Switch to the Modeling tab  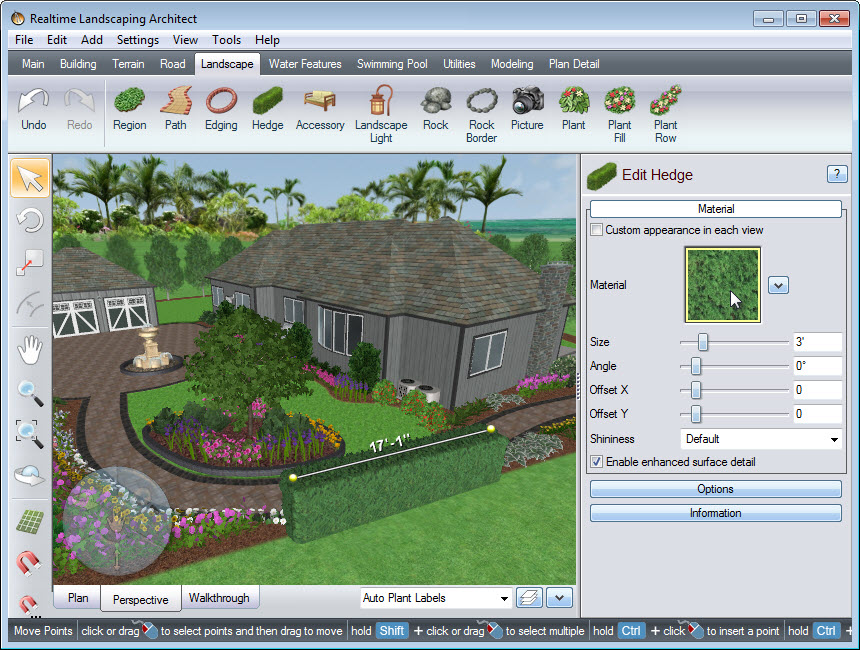pos(512,64)
